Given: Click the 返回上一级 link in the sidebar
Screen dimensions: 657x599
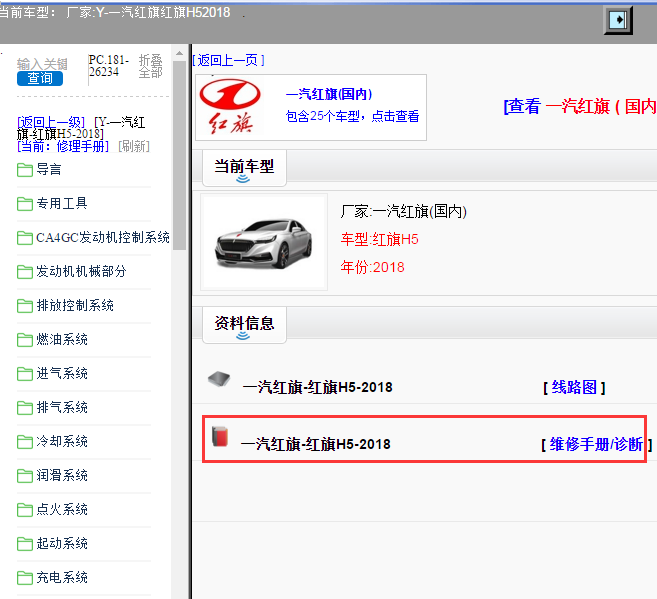Looking at the screenshot, I should tap(51, 122).
